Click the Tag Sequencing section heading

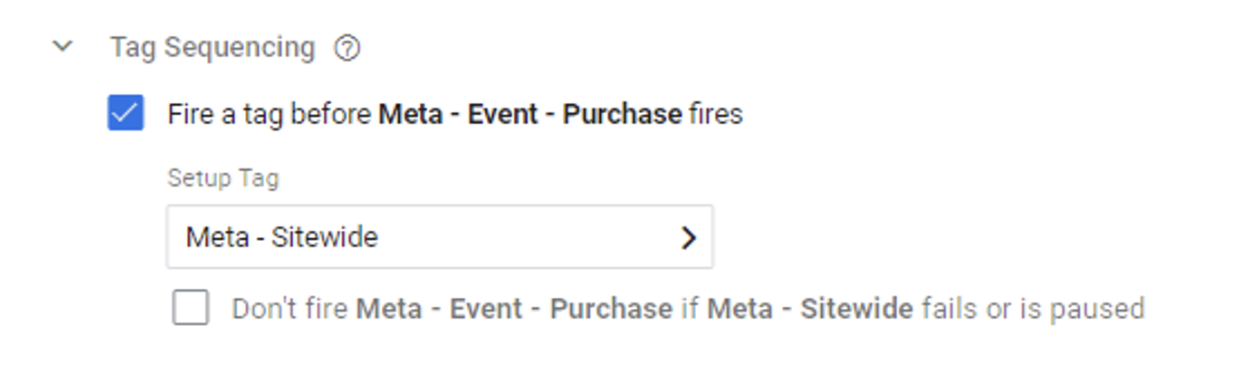[x=212, y=47]
